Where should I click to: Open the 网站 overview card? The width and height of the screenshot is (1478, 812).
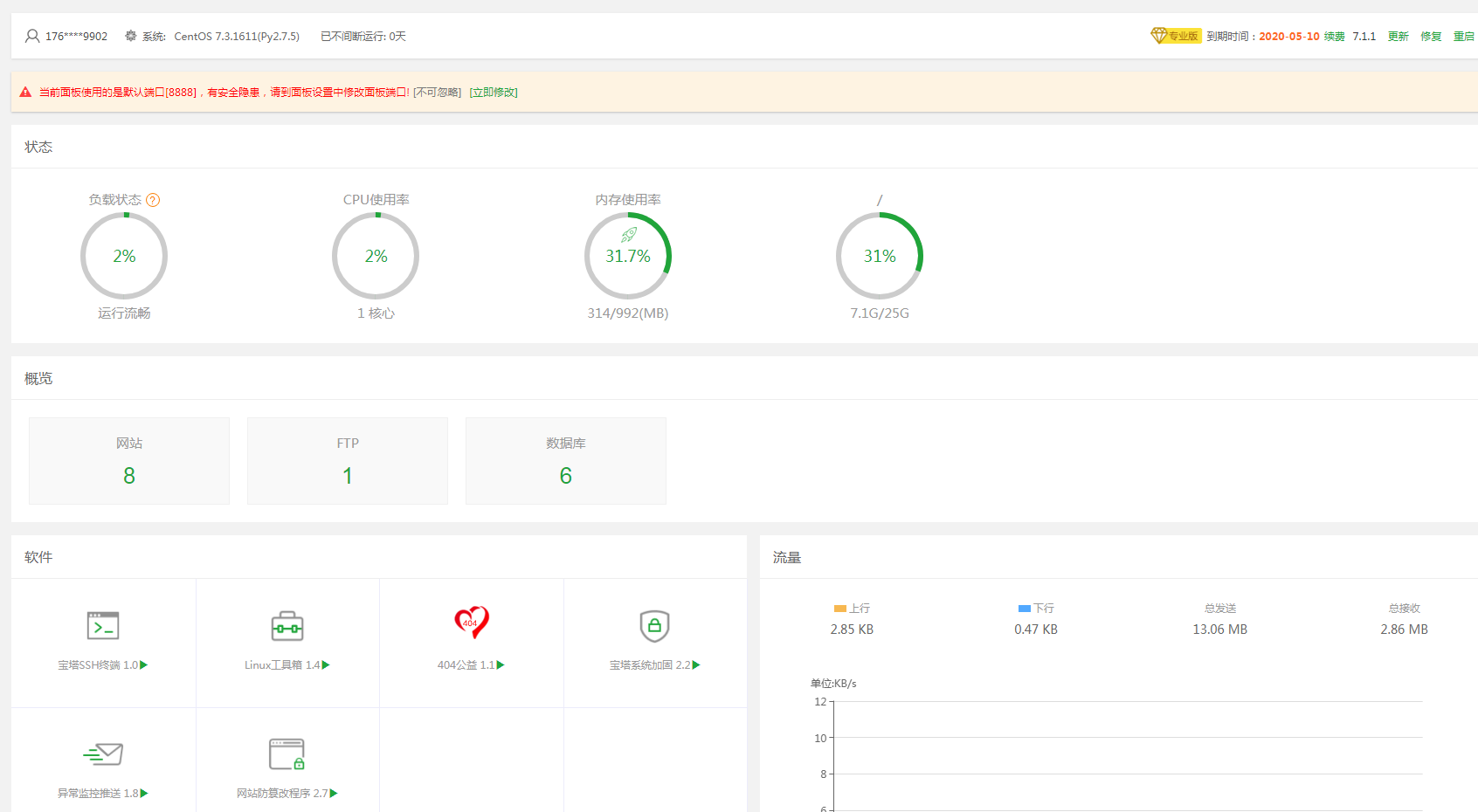coord(129,461)
